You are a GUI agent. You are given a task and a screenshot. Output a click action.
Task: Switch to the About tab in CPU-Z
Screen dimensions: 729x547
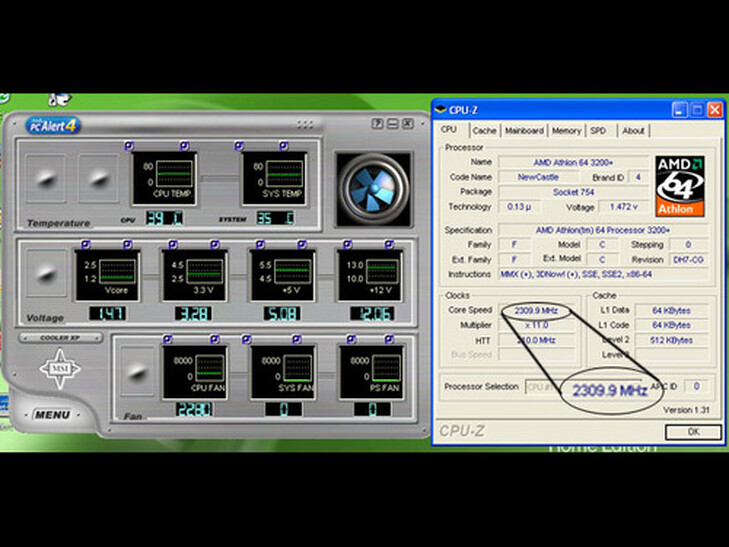click(x=633, y=131)
